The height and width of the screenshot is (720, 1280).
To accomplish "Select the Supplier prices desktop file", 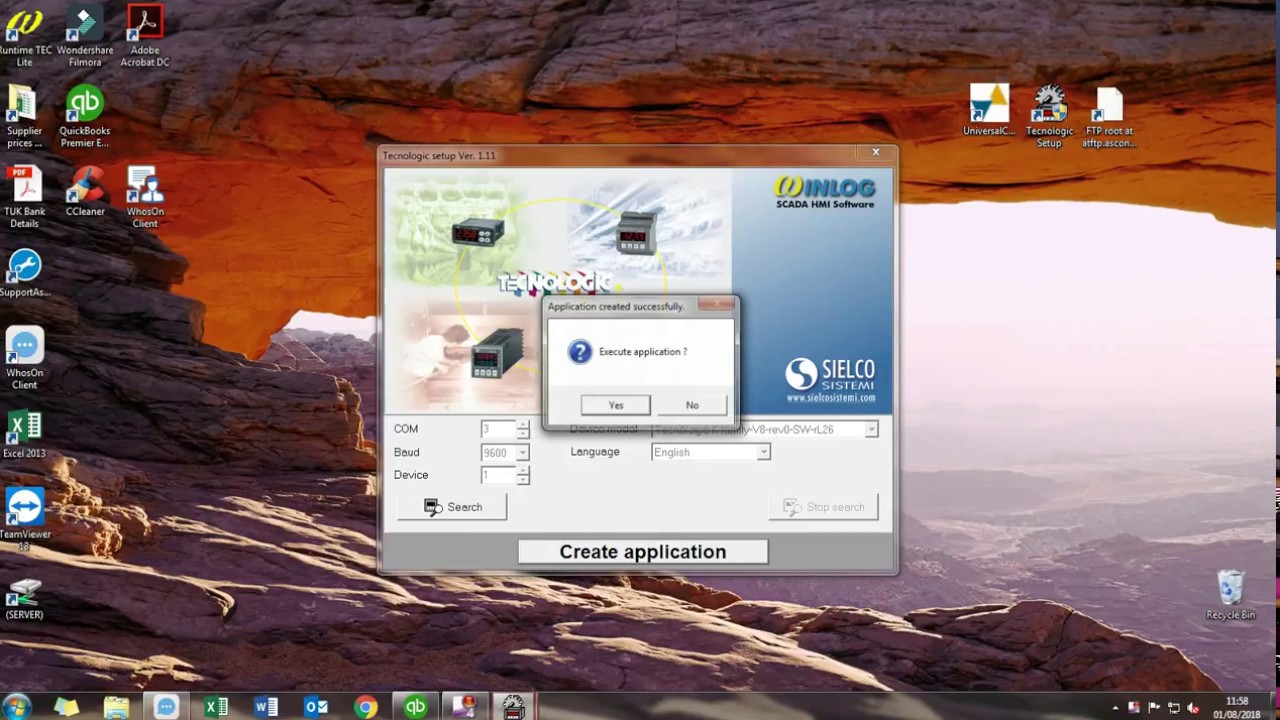I will (x=25, y=118).
